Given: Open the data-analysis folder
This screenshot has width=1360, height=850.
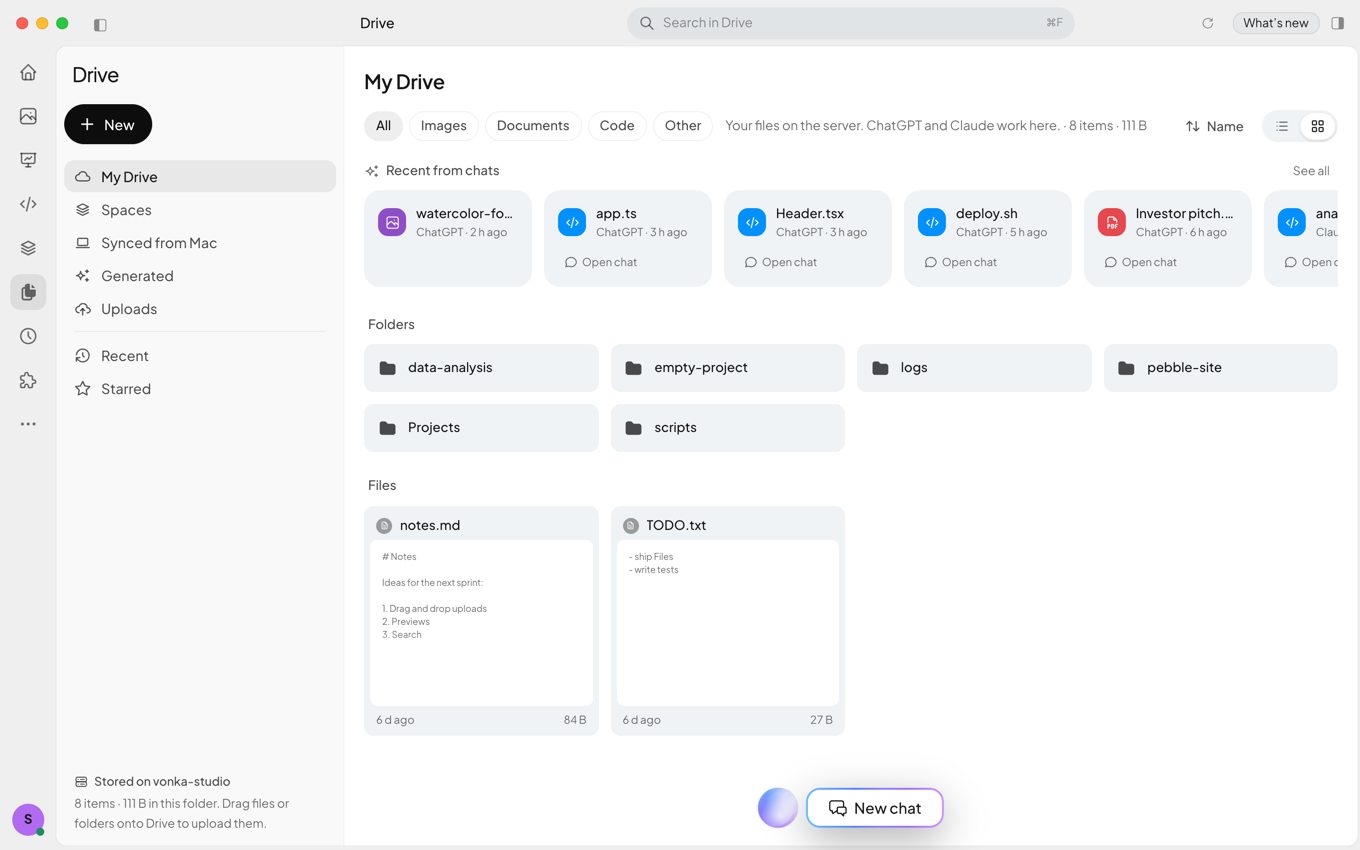Looking at the screenshot, I should point(482,368).
